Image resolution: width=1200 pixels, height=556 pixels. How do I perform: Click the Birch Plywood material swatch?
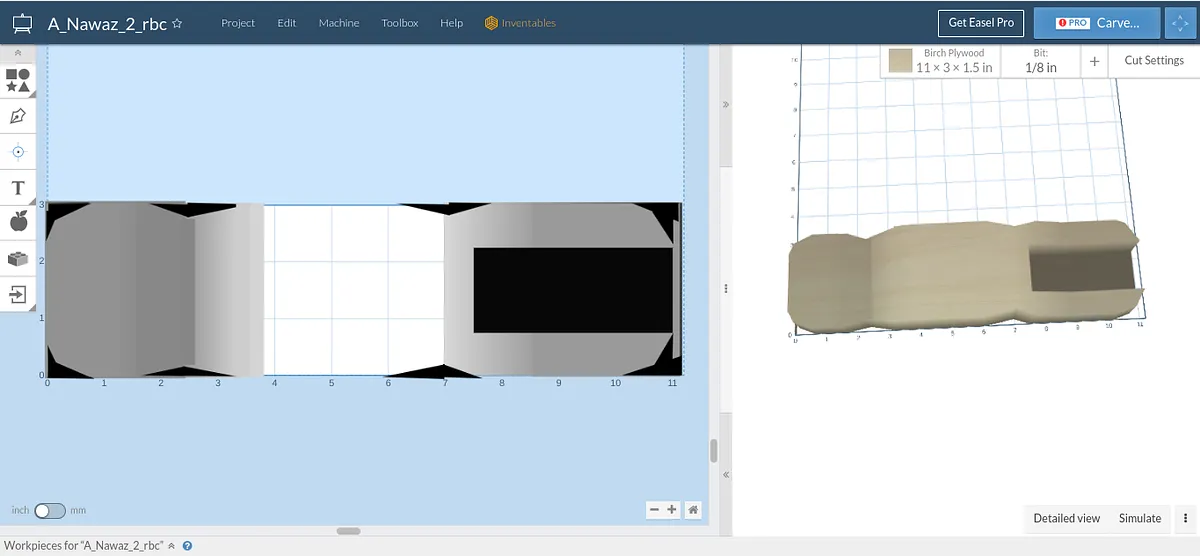pyautogui.click(x=902, y=61)
